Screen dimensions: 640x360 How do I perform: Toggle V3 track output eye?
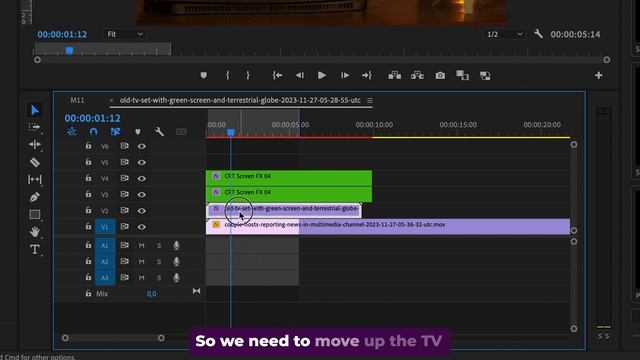pyautogui.click(x=142, y=195)
